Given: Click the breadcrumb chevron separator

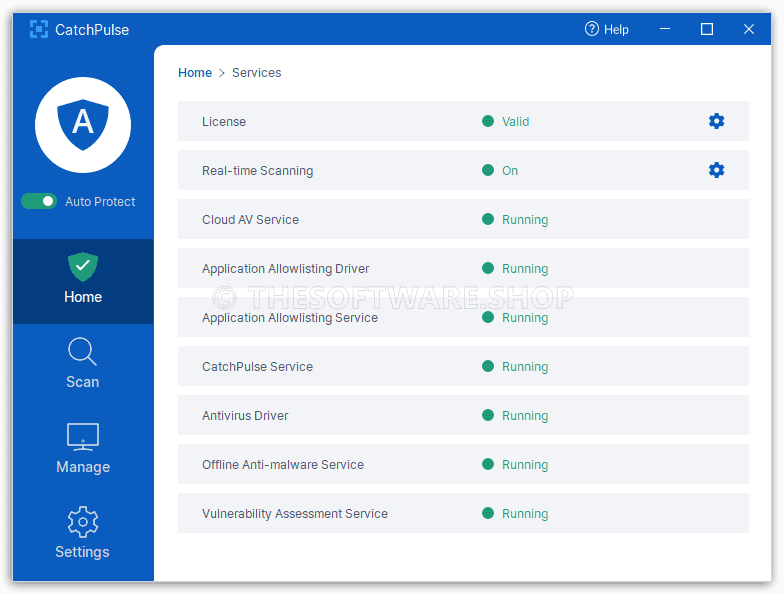Looking at the screenshot, I should click(x=222, y=73).
